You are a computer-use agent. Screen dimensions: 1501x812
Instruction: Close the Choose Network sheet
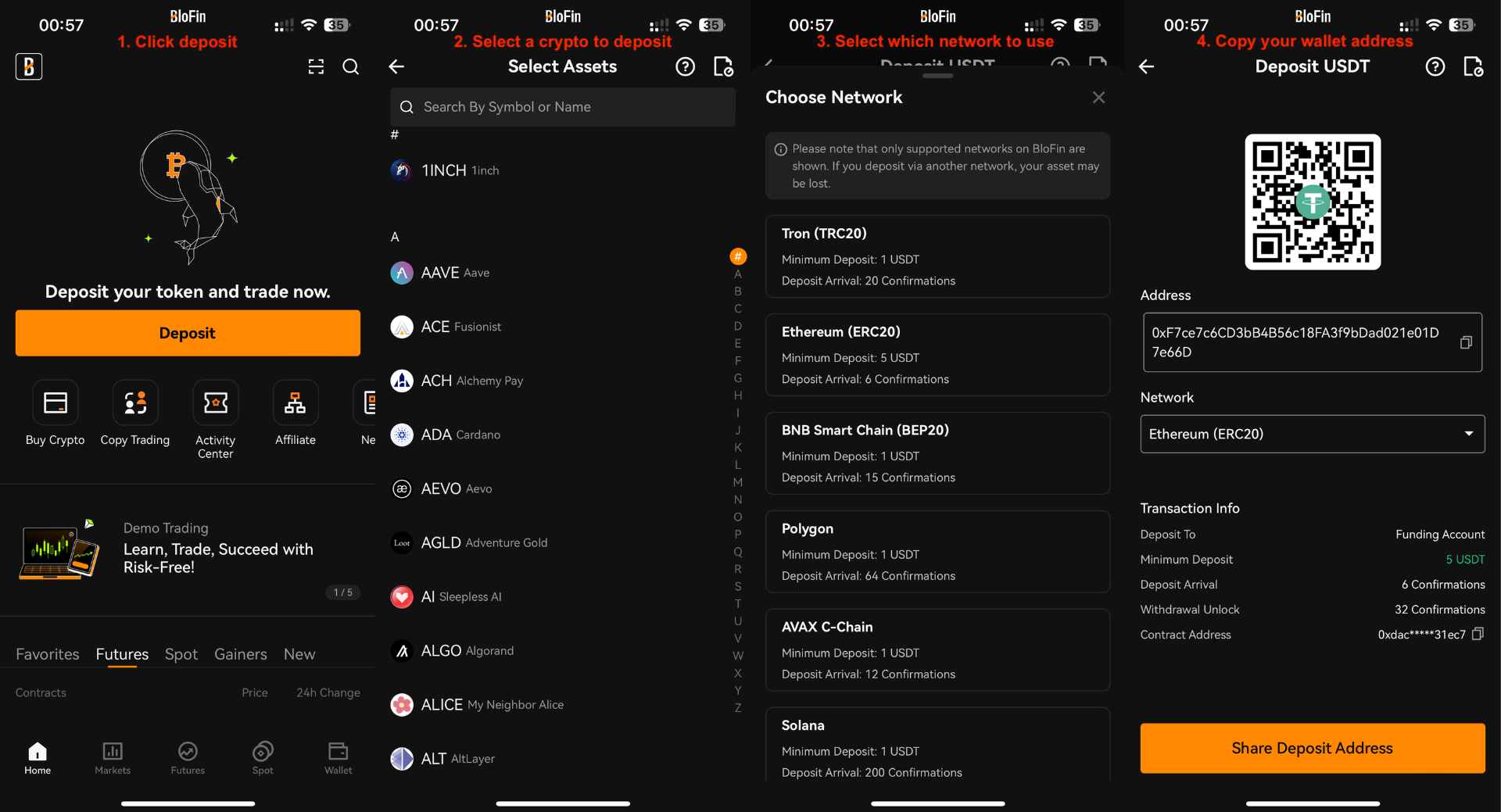pyautogui.click(x=1098, y=98)
